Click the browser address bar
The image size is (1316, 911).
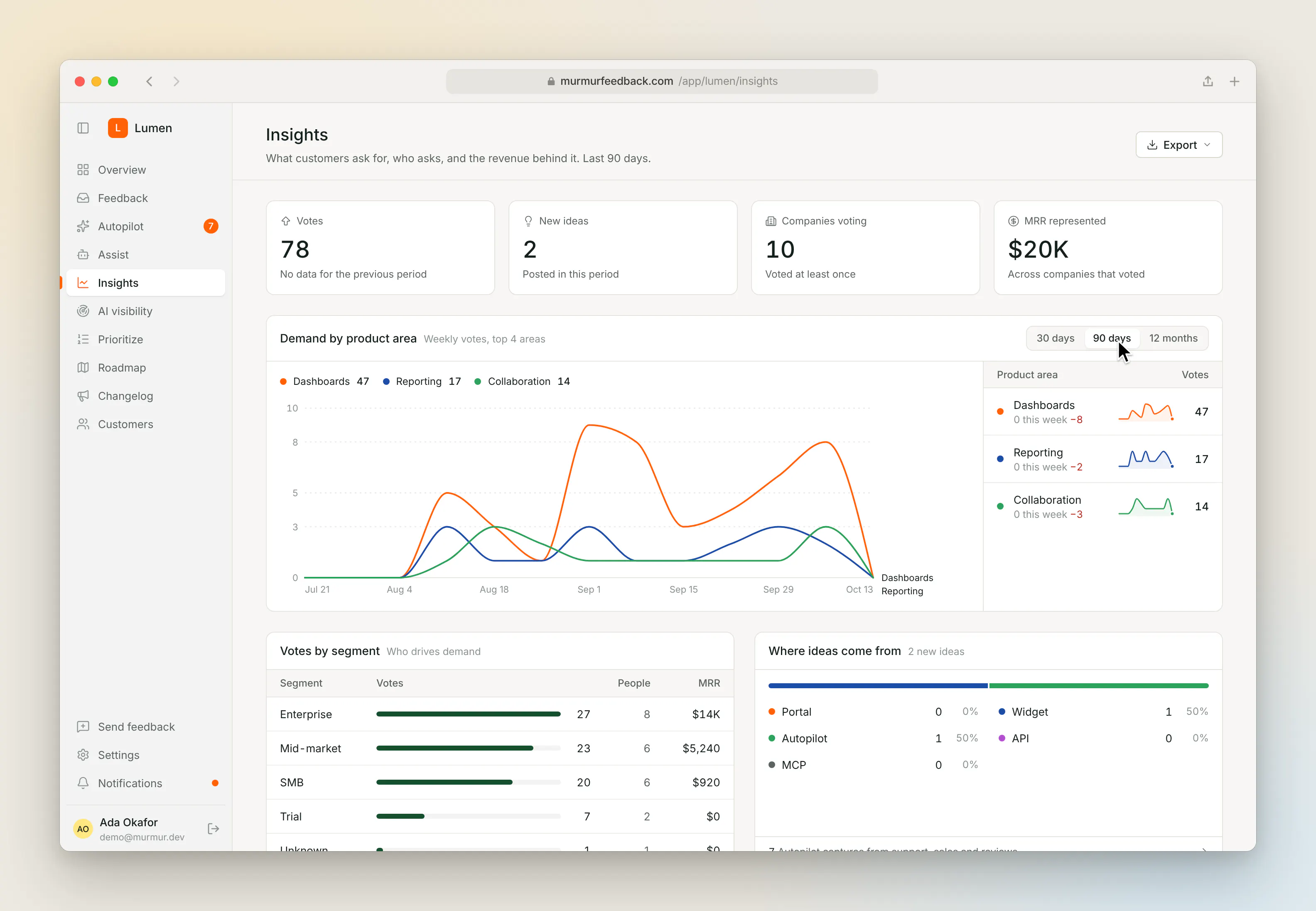point(662,81)
